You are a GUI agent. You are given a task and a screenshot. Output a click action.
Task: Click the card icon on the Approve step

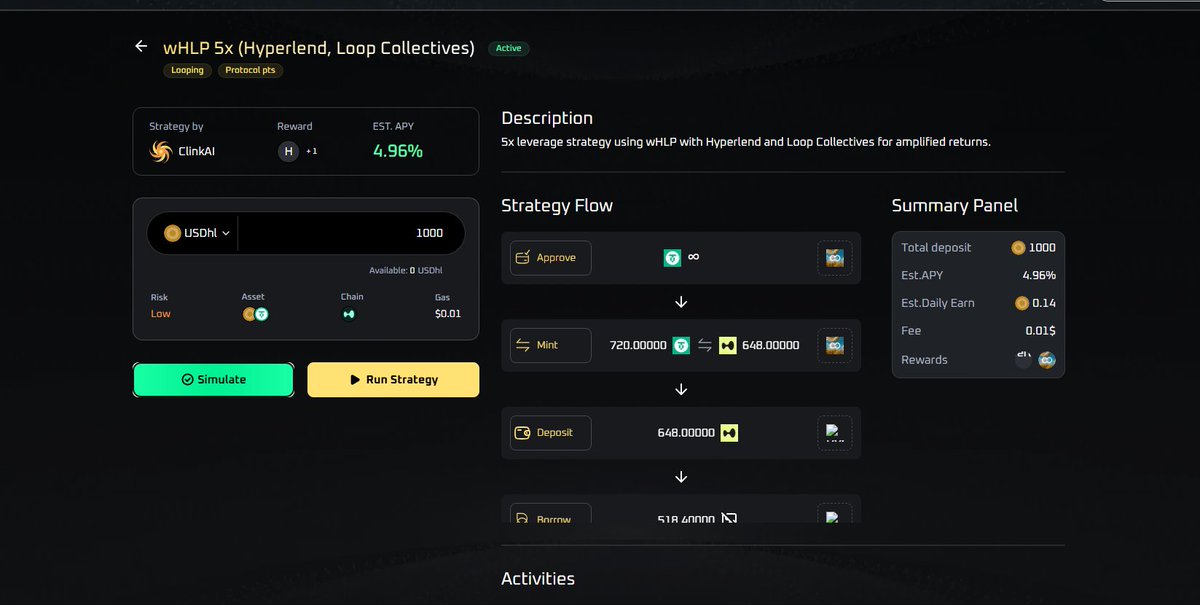click(x=522, y=258)
